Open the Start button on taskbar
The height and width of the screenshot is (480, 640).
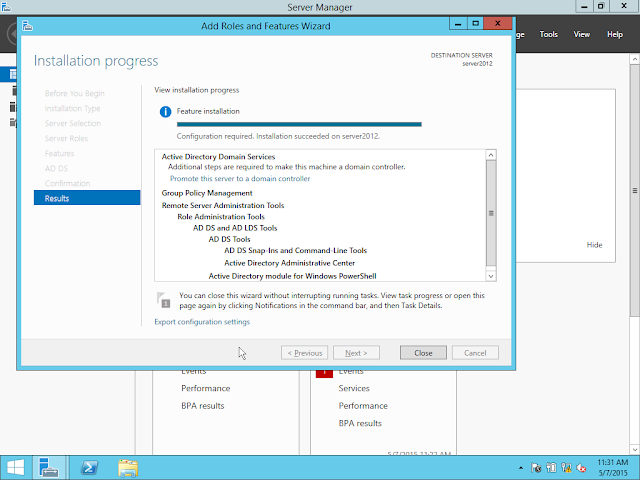[16, 468]
